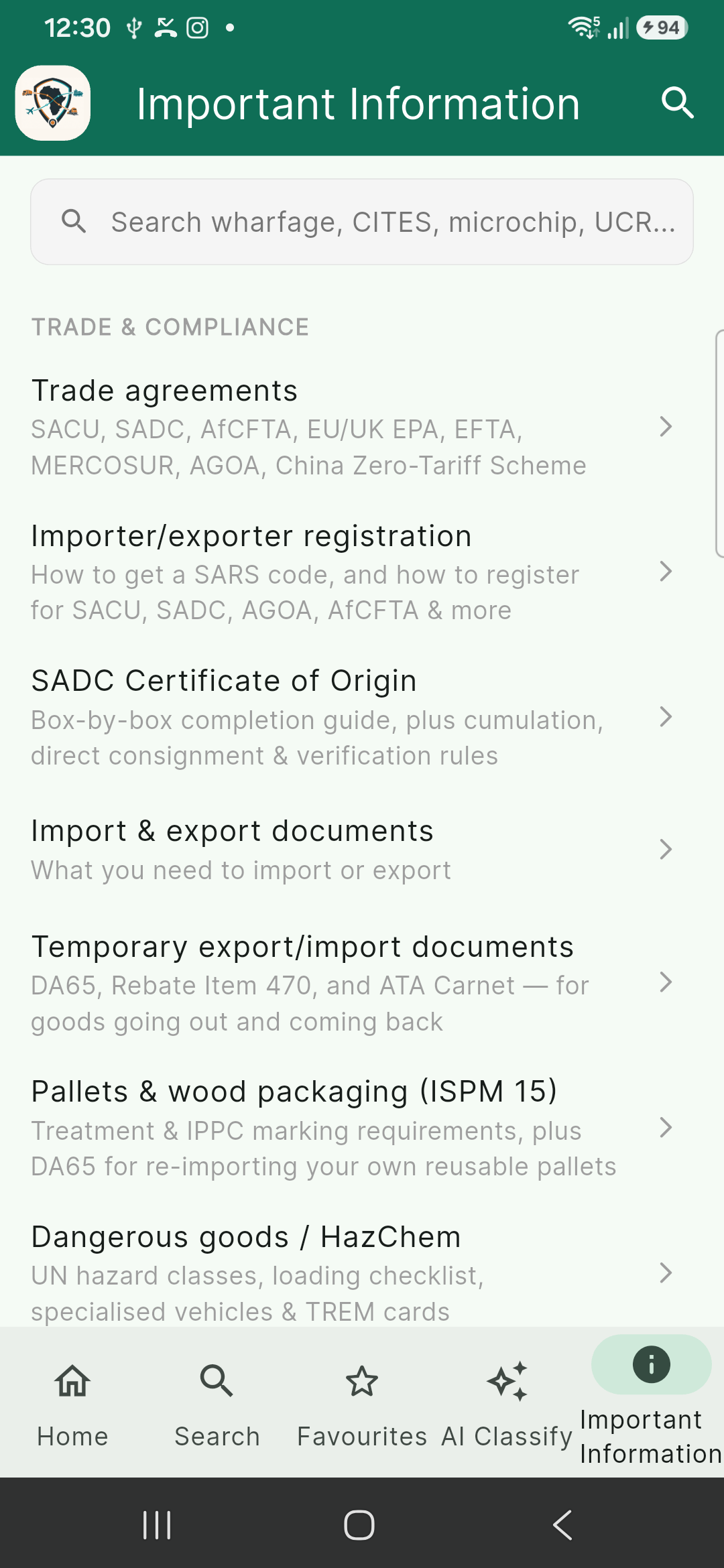
Task: Select Important Information info icon
Action: point(652,1364)
